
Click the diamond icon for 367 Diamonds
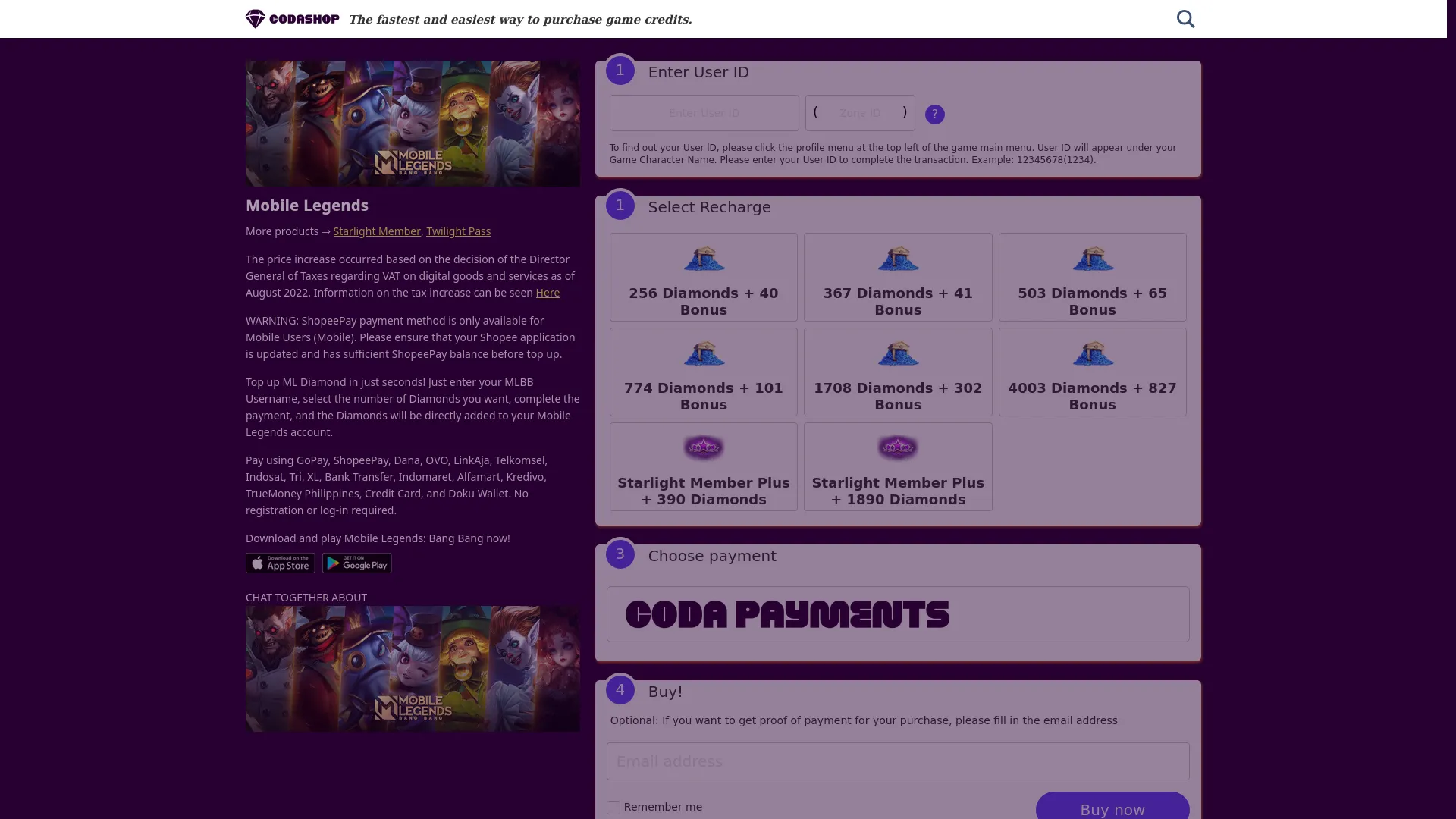click(x=898, y=259)
